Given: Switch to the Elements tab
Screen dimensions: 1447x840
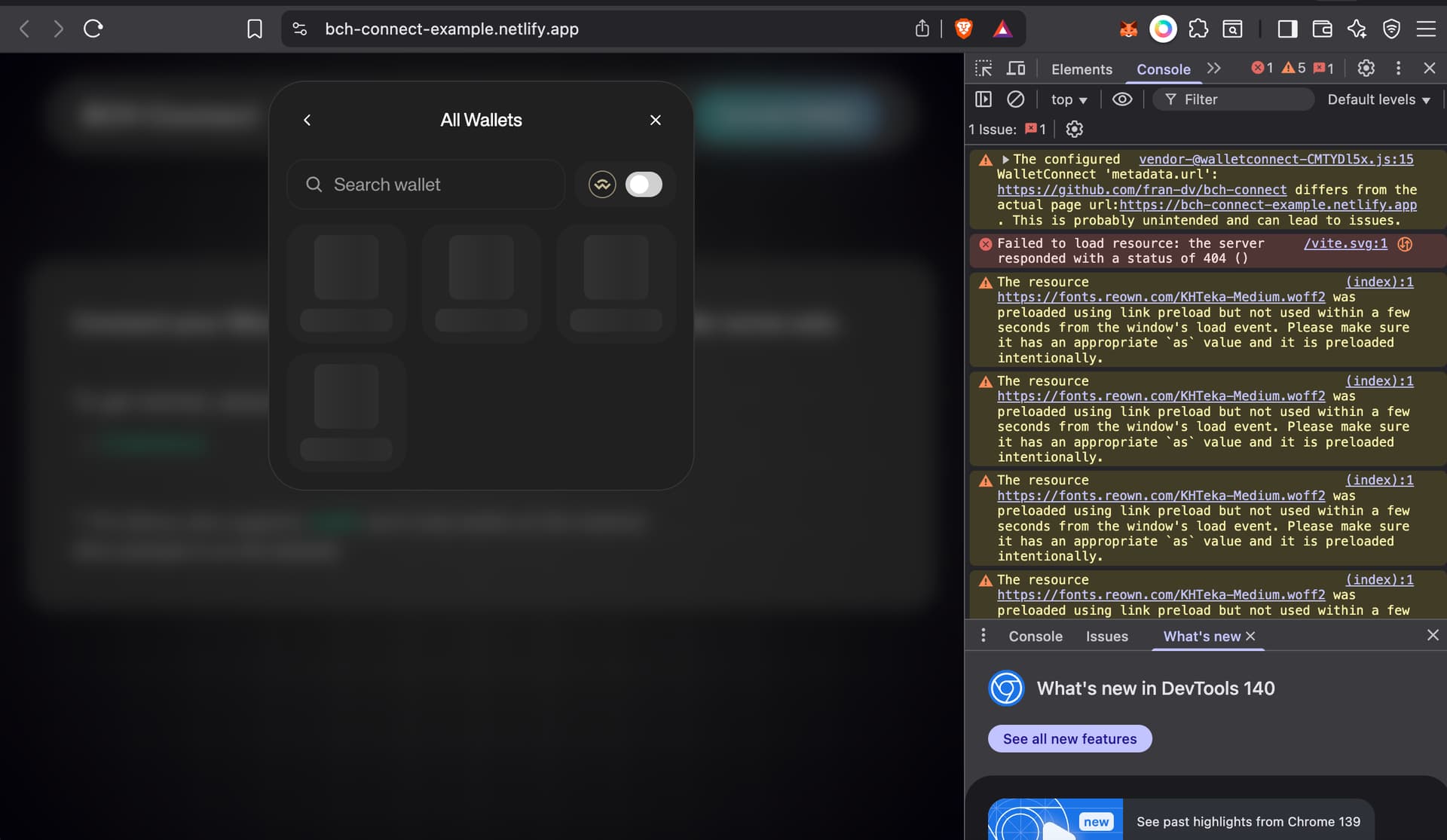Looking at the screenshot, I should [1081, 69].
